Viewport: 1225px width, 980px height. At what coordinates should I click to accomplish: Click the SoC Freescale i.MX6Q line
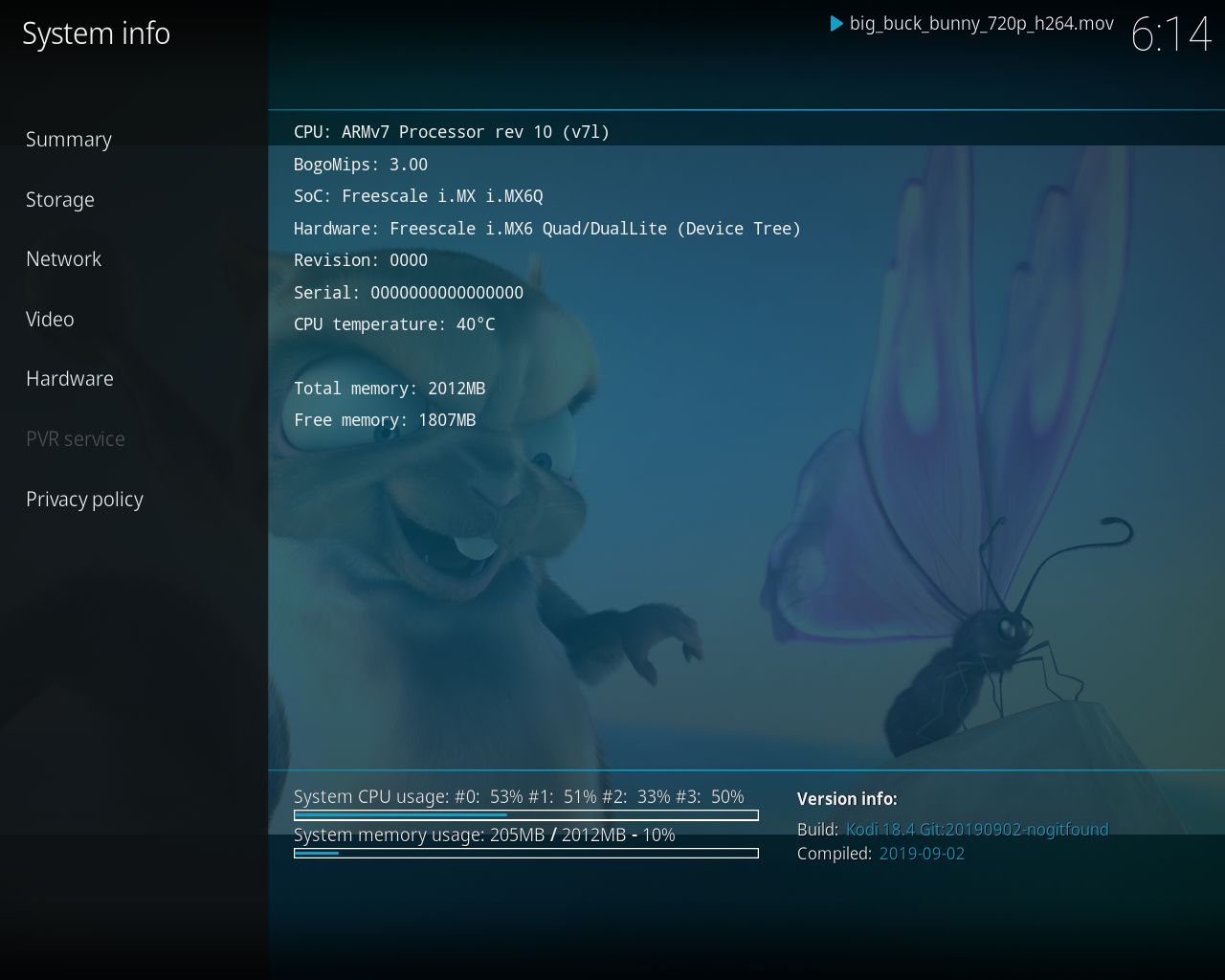tap(417, 196)
